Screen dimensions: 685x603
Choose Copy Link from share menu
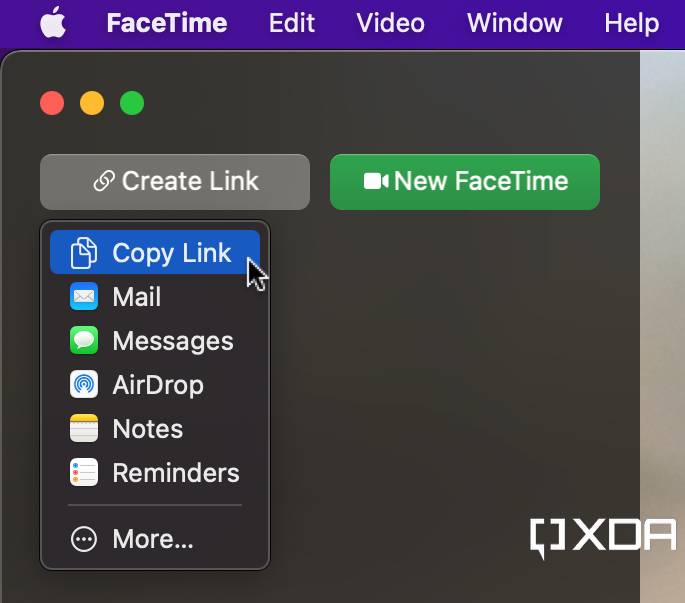155,252
